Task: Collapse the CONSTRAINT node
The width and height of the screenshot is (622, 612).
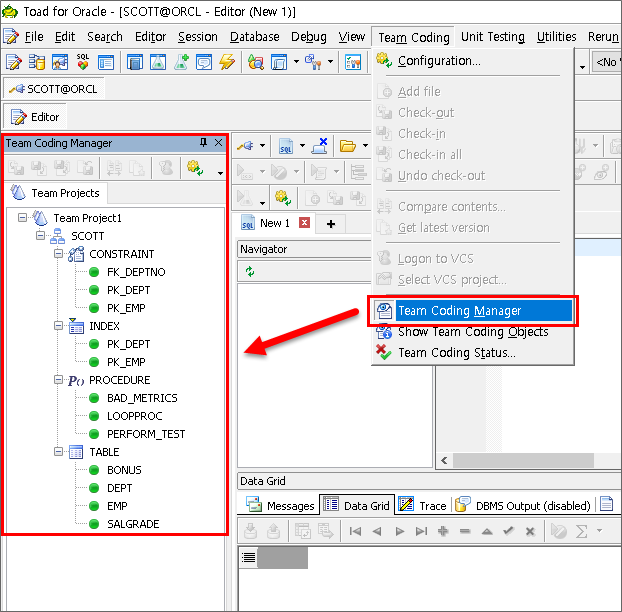Action: [x=58, y=253]
